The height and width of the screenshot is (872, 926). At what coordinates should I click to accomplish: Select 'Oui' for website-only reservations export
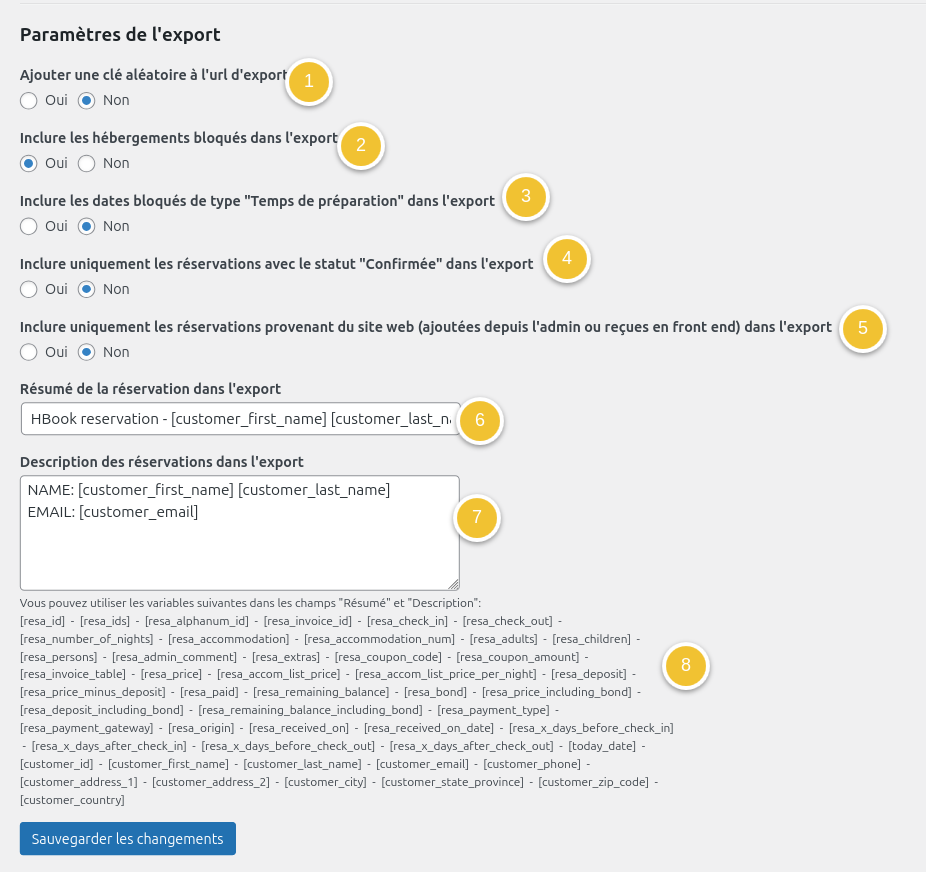[26, 352]
